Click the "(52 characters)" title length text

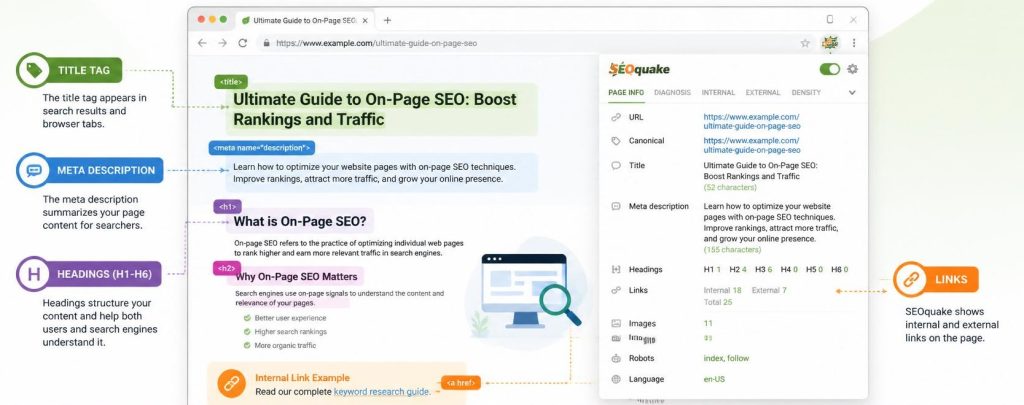pyautogui.click(x=730, y=187)
